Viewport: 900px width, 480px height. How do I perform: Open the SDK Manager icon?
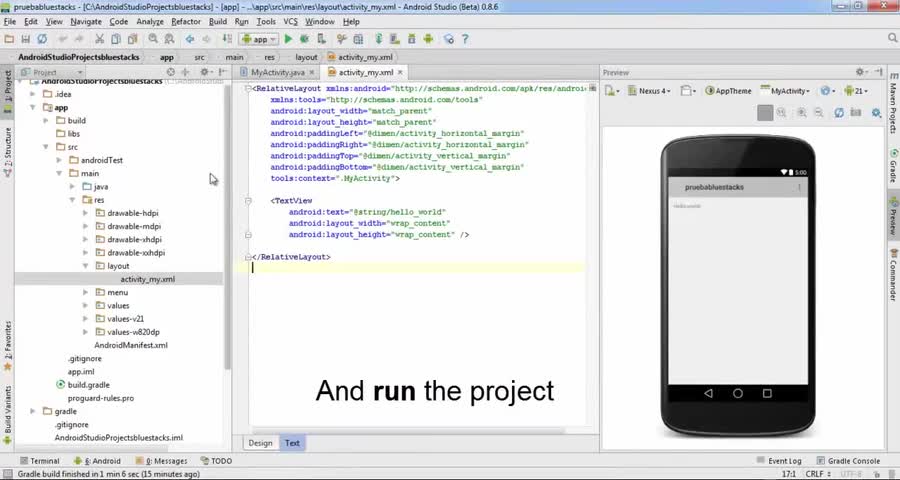pos(412,39)
